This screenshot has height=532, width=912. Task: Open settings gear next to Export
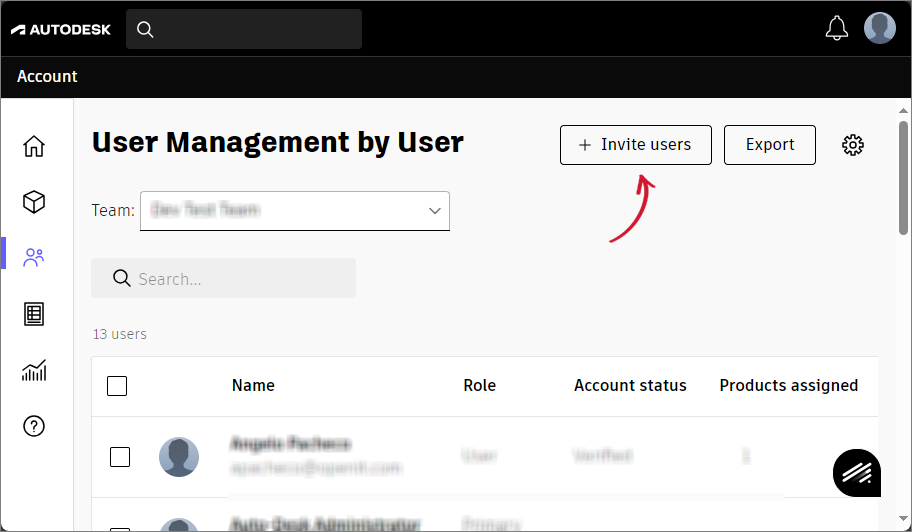click(x=853, y=145)
